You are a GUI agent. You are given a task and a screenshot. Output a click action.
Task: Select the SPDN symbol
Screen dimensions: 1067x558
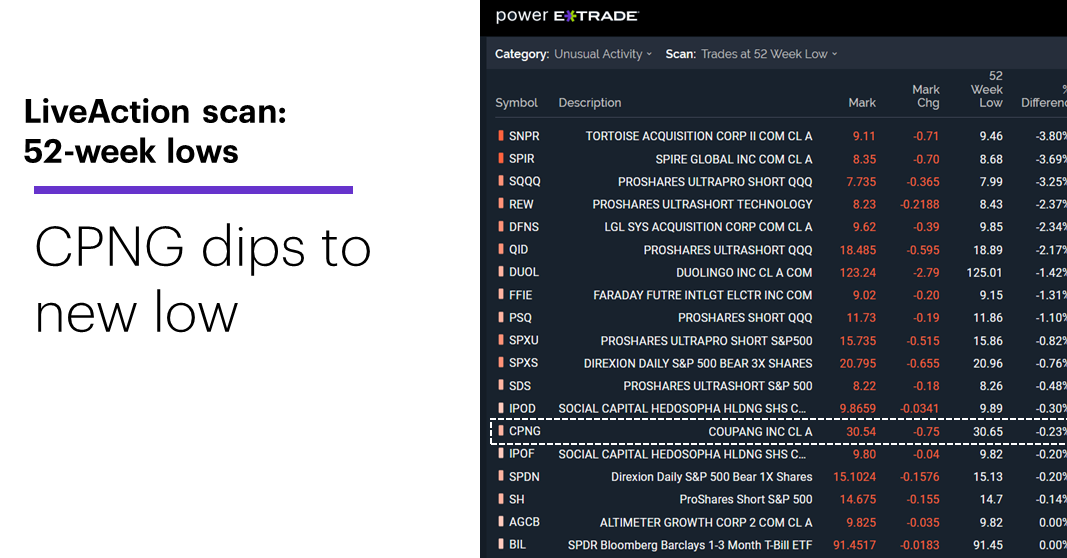click(524, 476)
